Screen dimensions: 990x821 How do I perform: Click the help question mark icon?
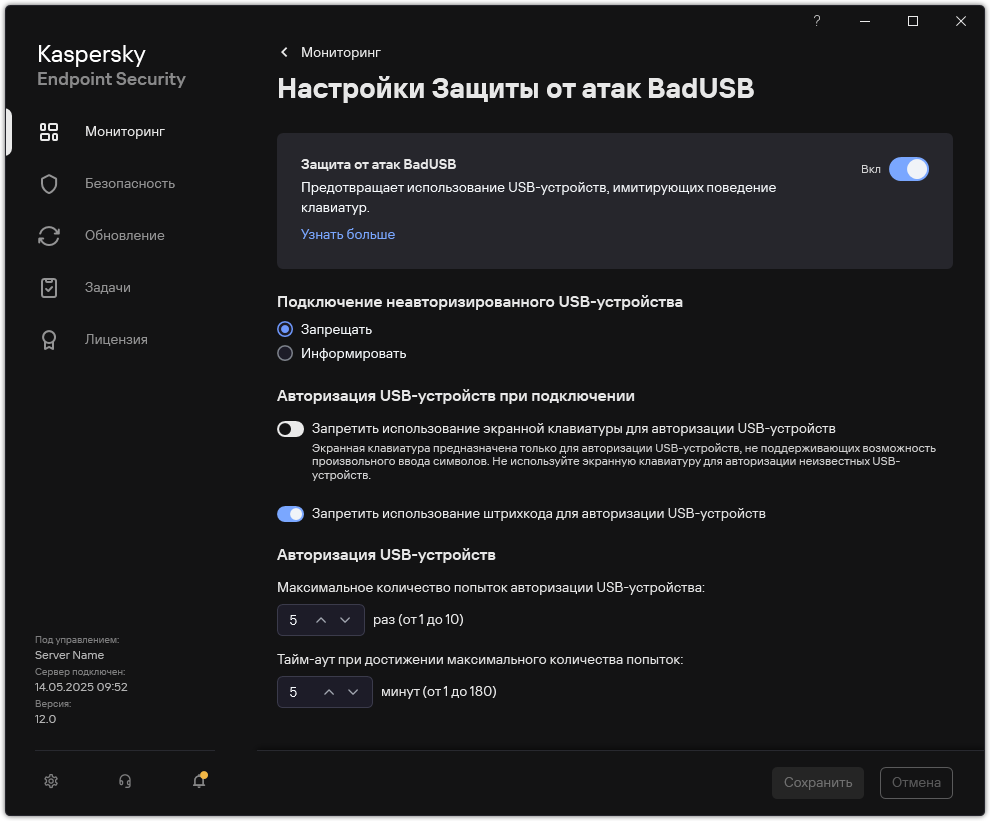click(x=816, y=21)
